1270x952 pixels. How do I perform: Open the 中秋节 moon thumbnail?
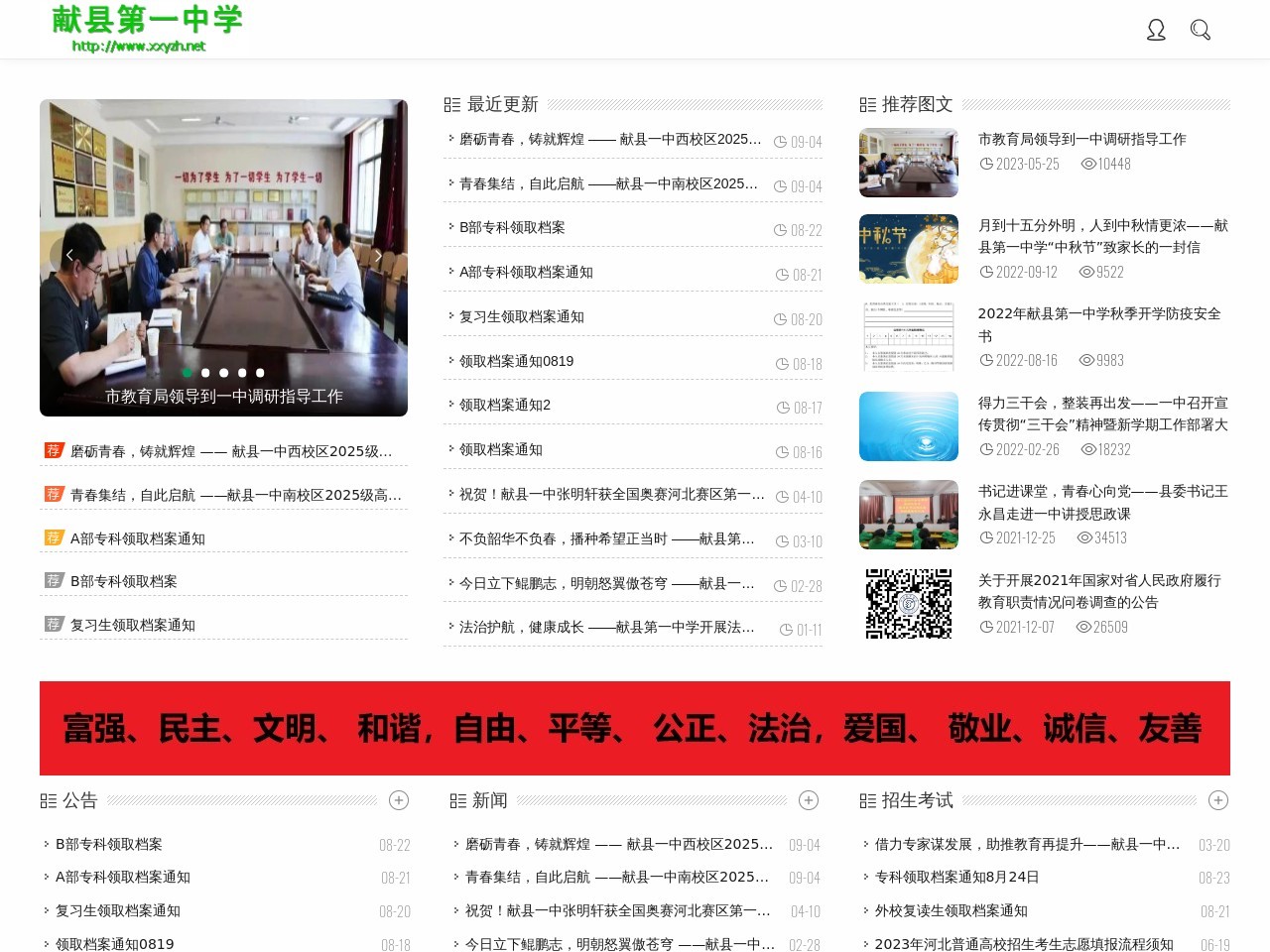pyautogui.click(x=909, y=249)
